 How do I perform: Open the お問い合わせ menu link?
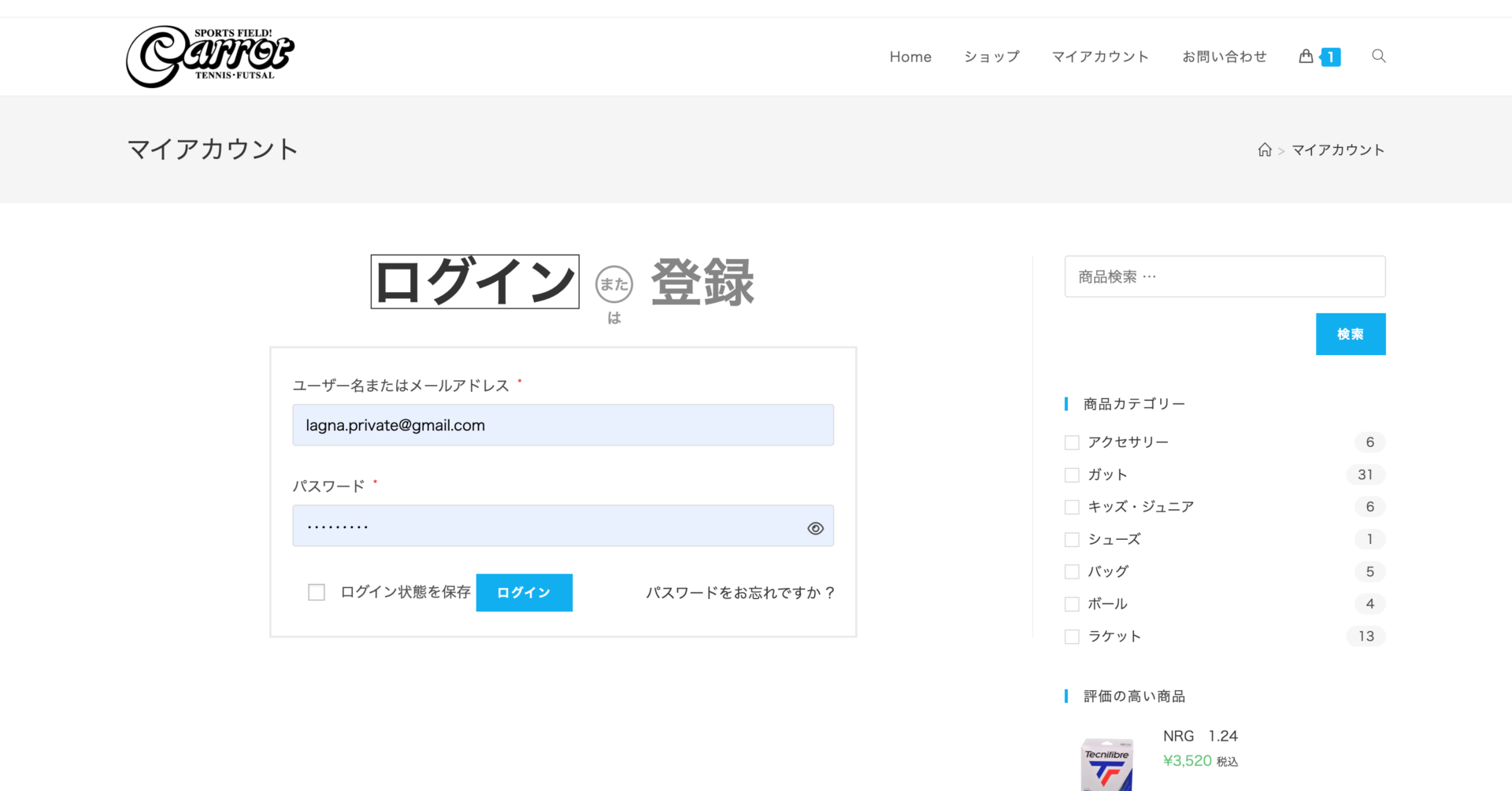click(1224, 57)
